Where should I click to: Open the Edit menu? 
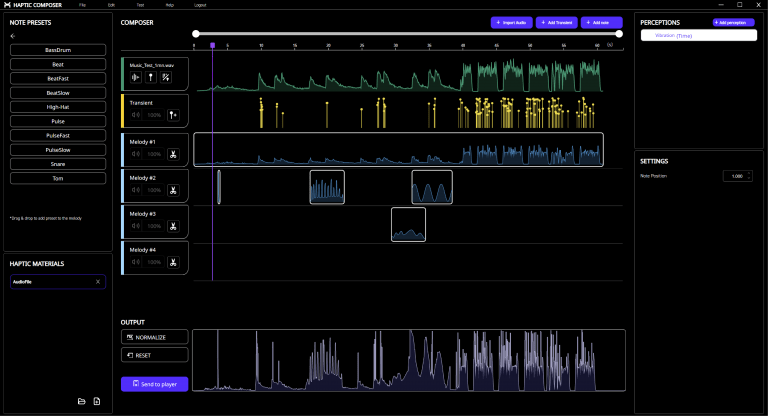click(x=111, y=5)
